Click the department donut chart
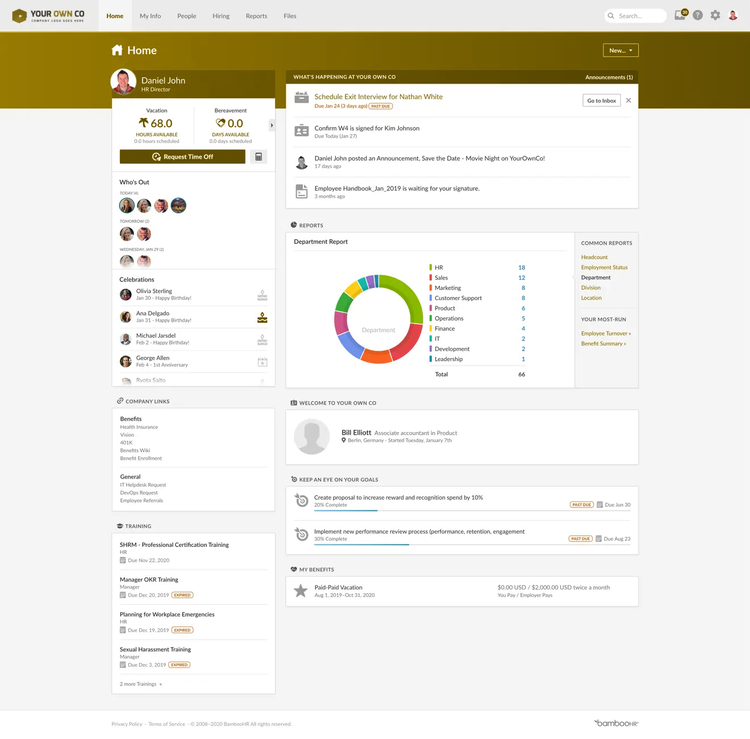 click(378, 319)
